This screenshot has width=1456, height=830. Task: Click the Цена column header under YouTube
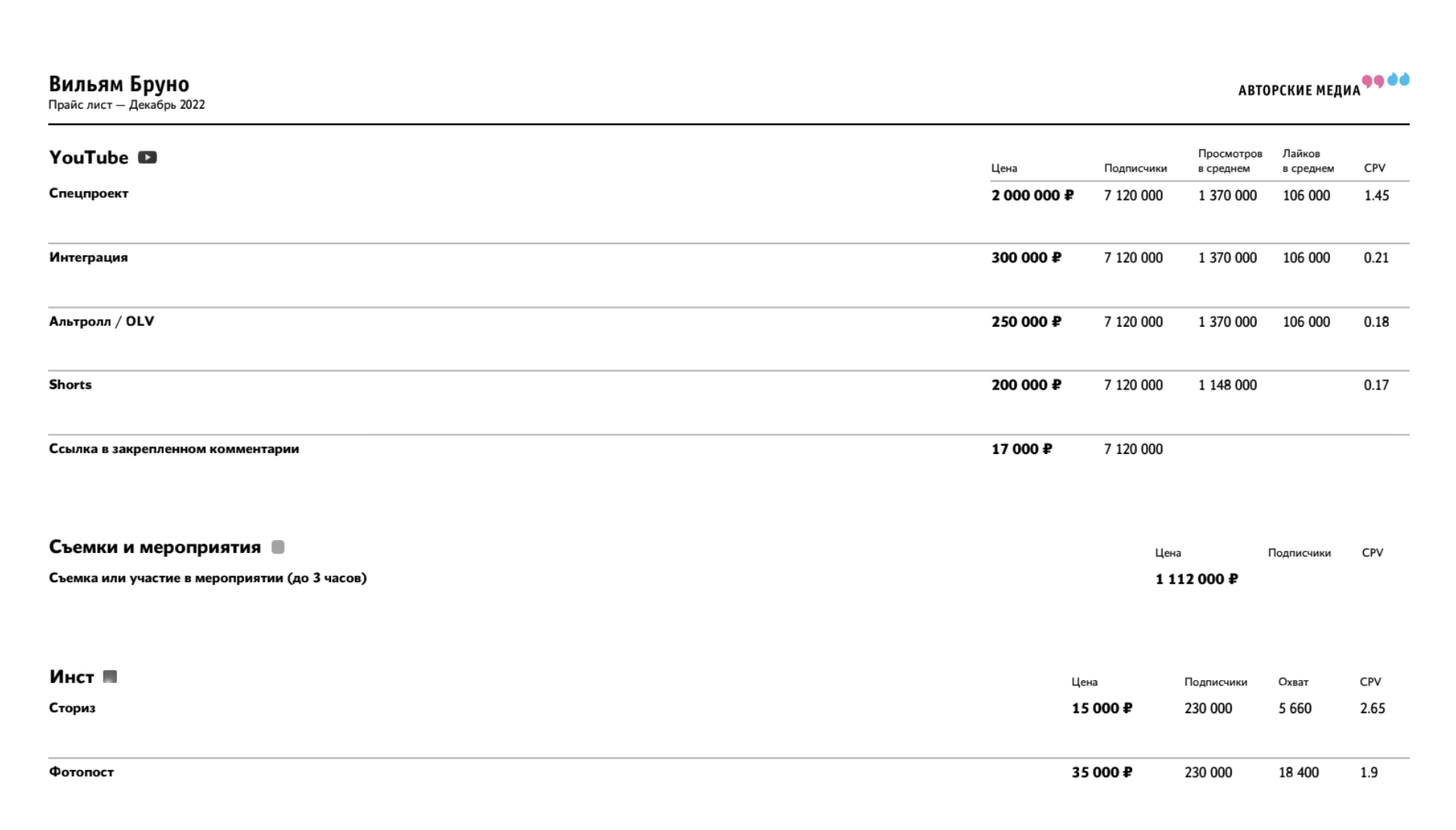pyautogui.click(x=1004, y=169)
